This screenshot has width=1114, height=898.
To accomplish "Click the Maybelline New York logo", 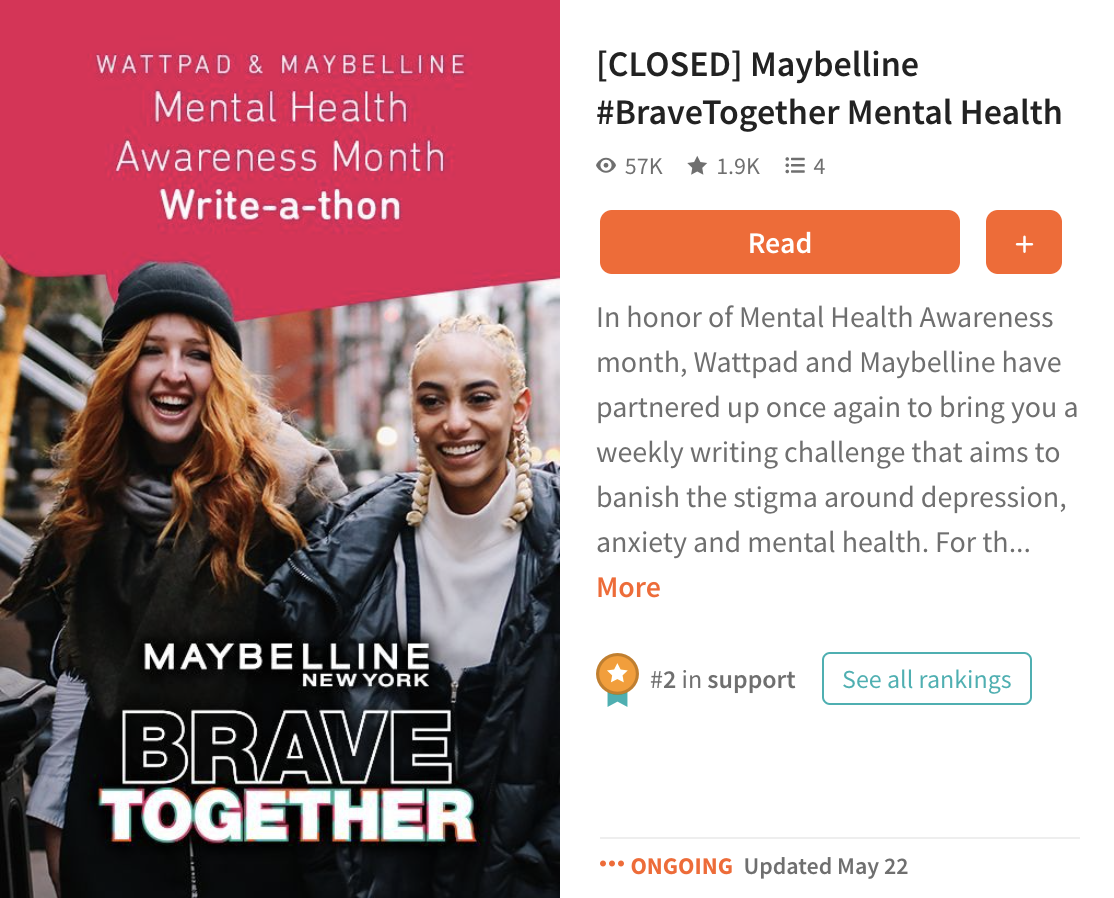I will click(x=287, y=664).
